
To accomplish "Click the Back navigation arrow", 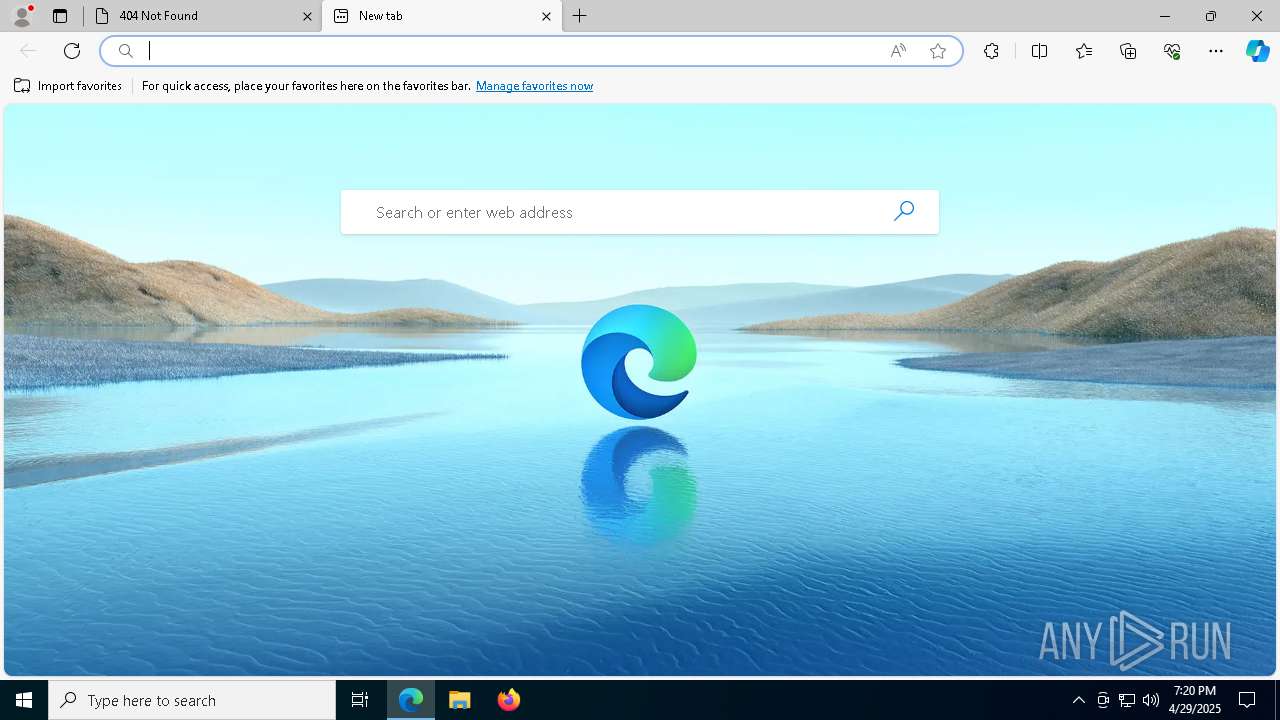I will point(28,51).
